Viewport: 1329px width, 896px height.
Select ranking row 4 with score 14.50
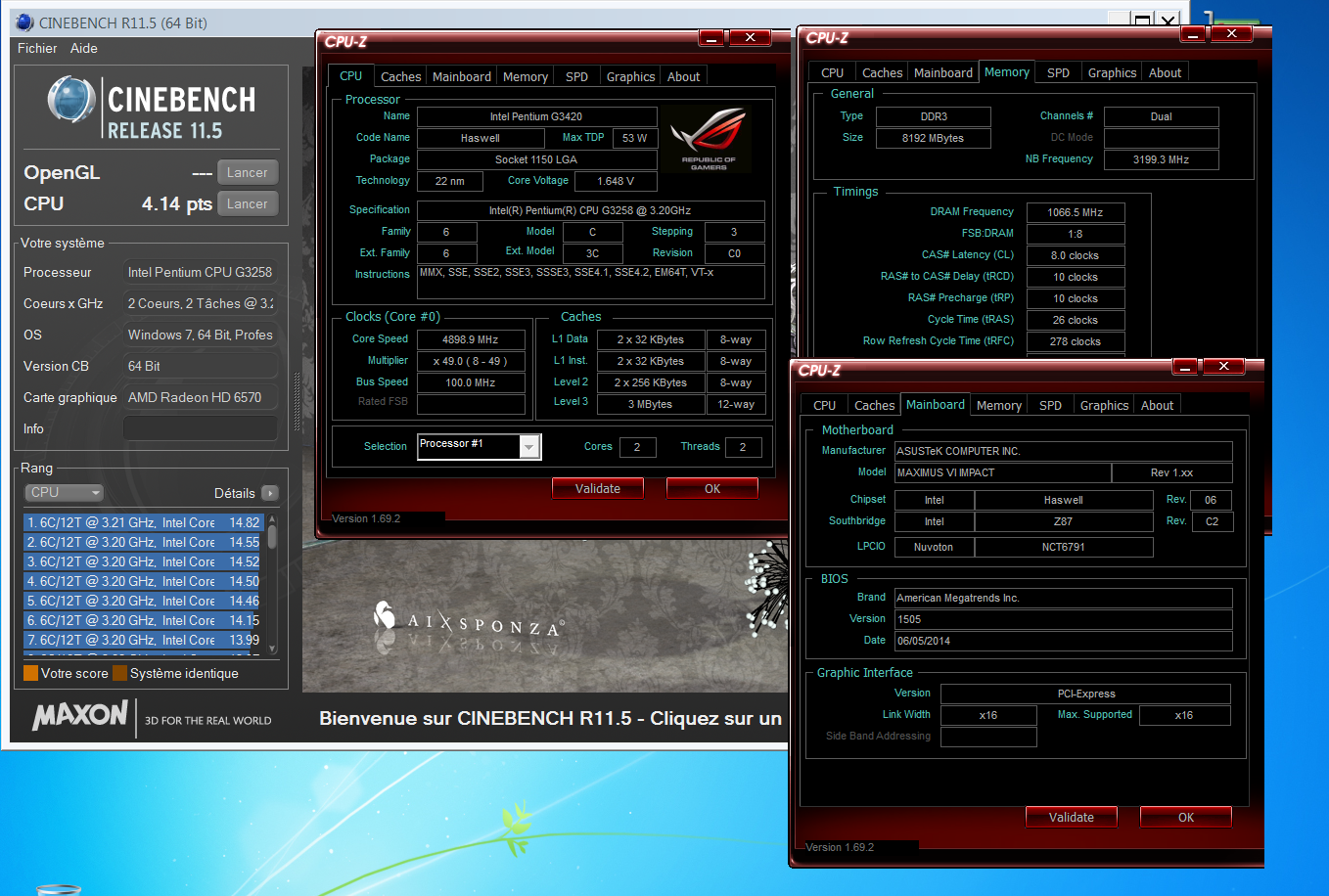point(144,581)
